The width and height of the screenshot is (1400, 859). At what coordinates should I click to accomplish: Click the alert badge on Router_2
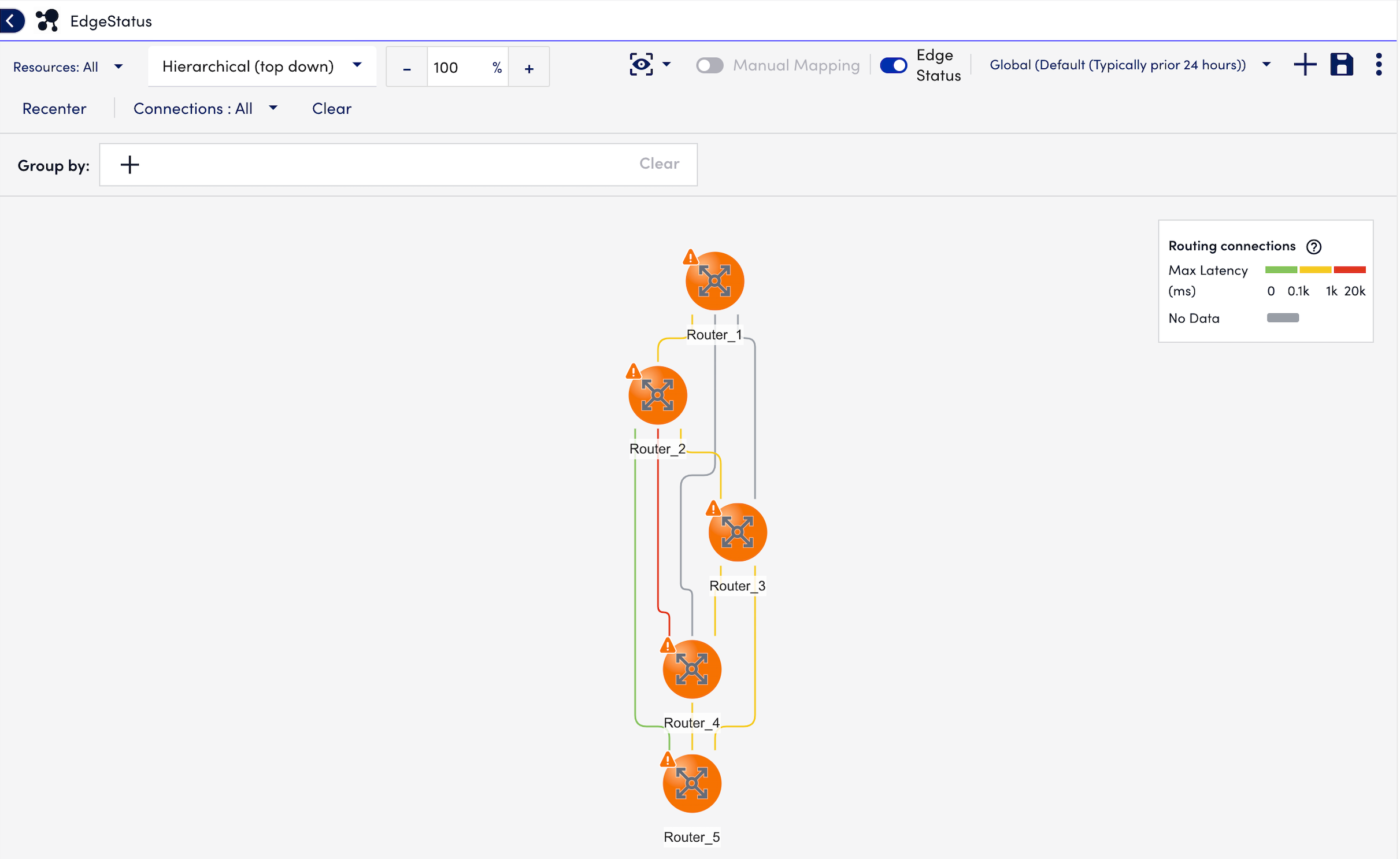point(634,371)
